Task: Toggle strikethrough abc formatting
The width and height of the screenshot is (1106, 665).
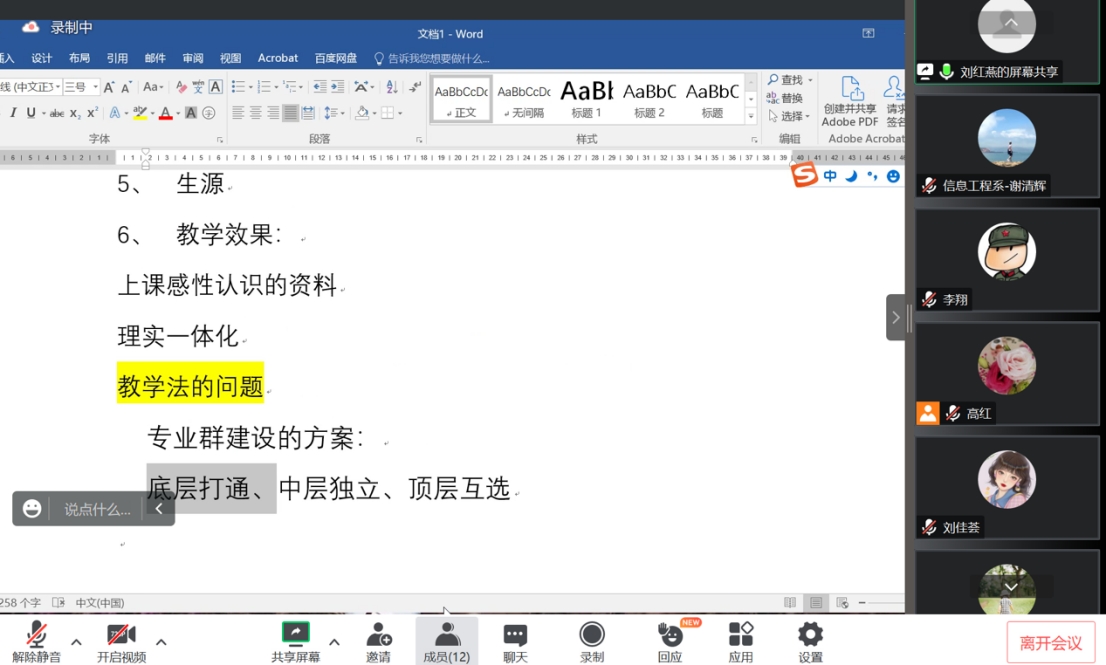Action: 56,113
